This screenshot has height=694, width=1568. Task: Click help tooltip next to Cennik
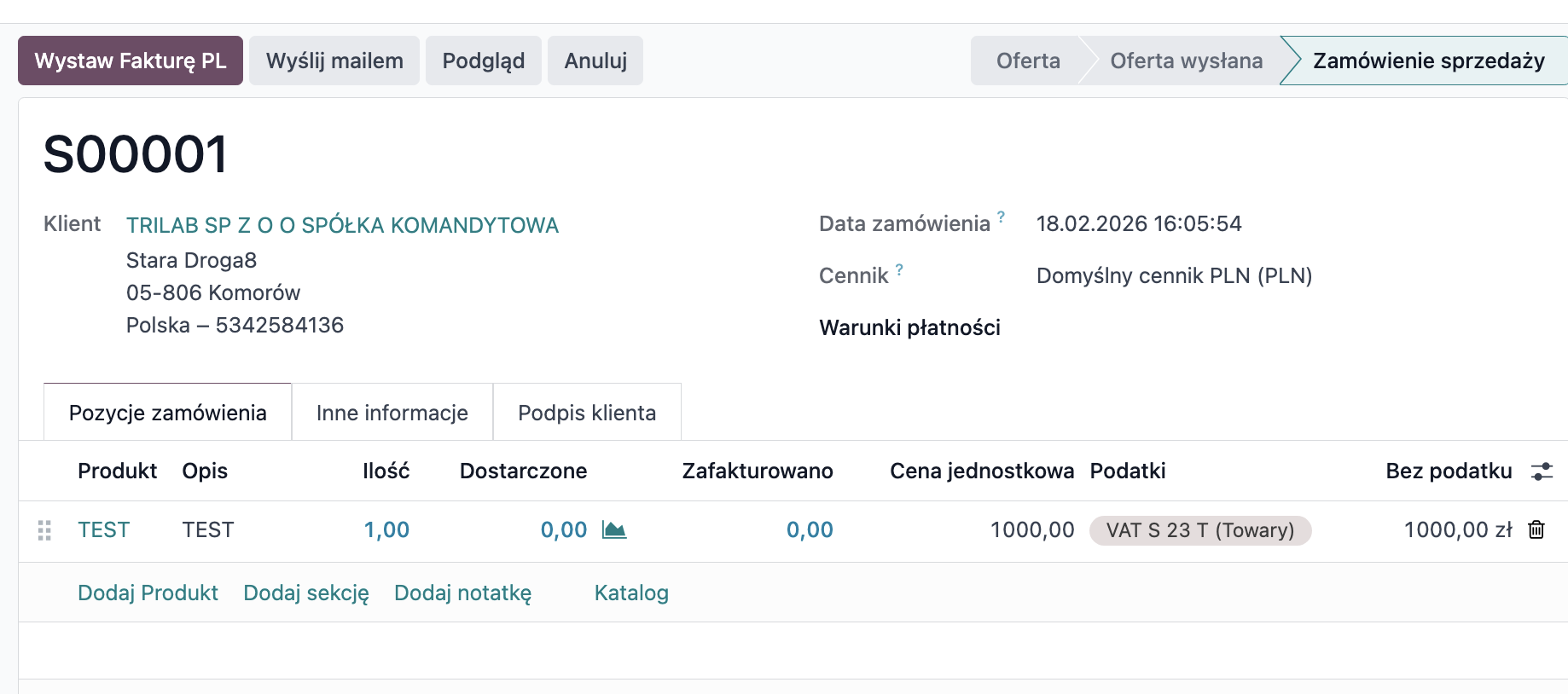(x=899, y=269)
